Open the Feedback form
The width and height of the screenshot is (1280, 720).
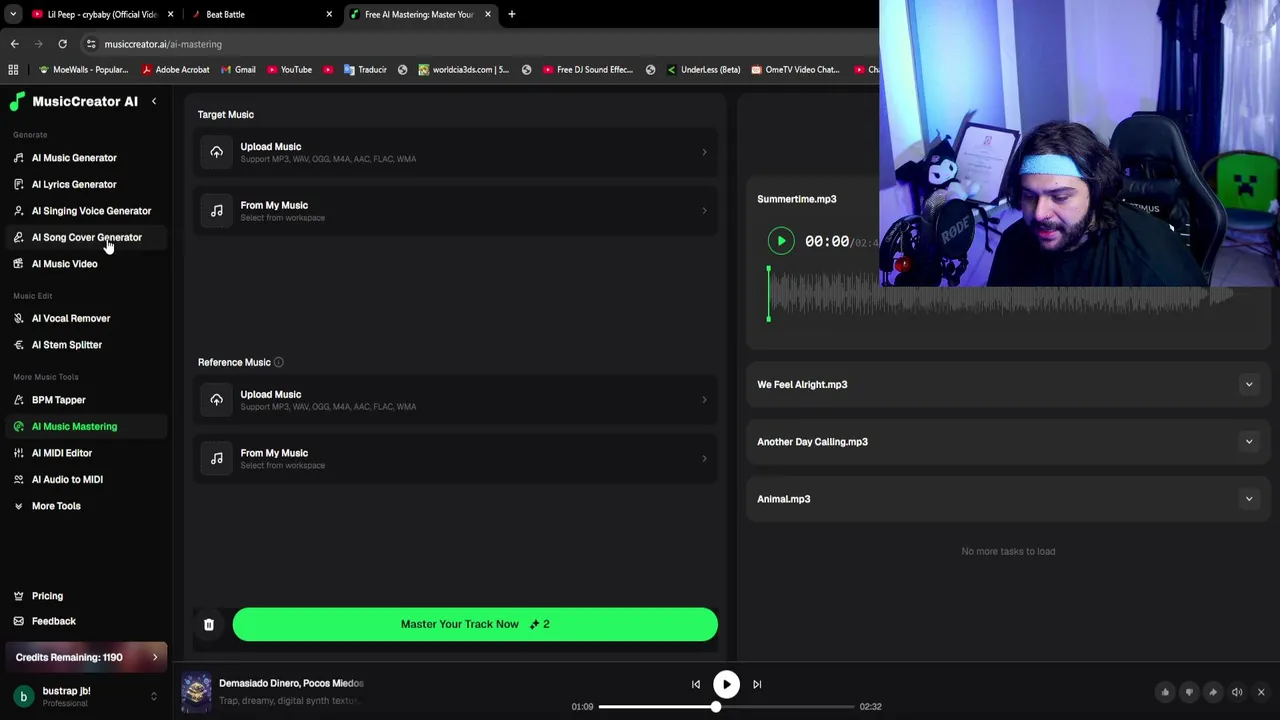pyautogui.click(x=53, y=621)
